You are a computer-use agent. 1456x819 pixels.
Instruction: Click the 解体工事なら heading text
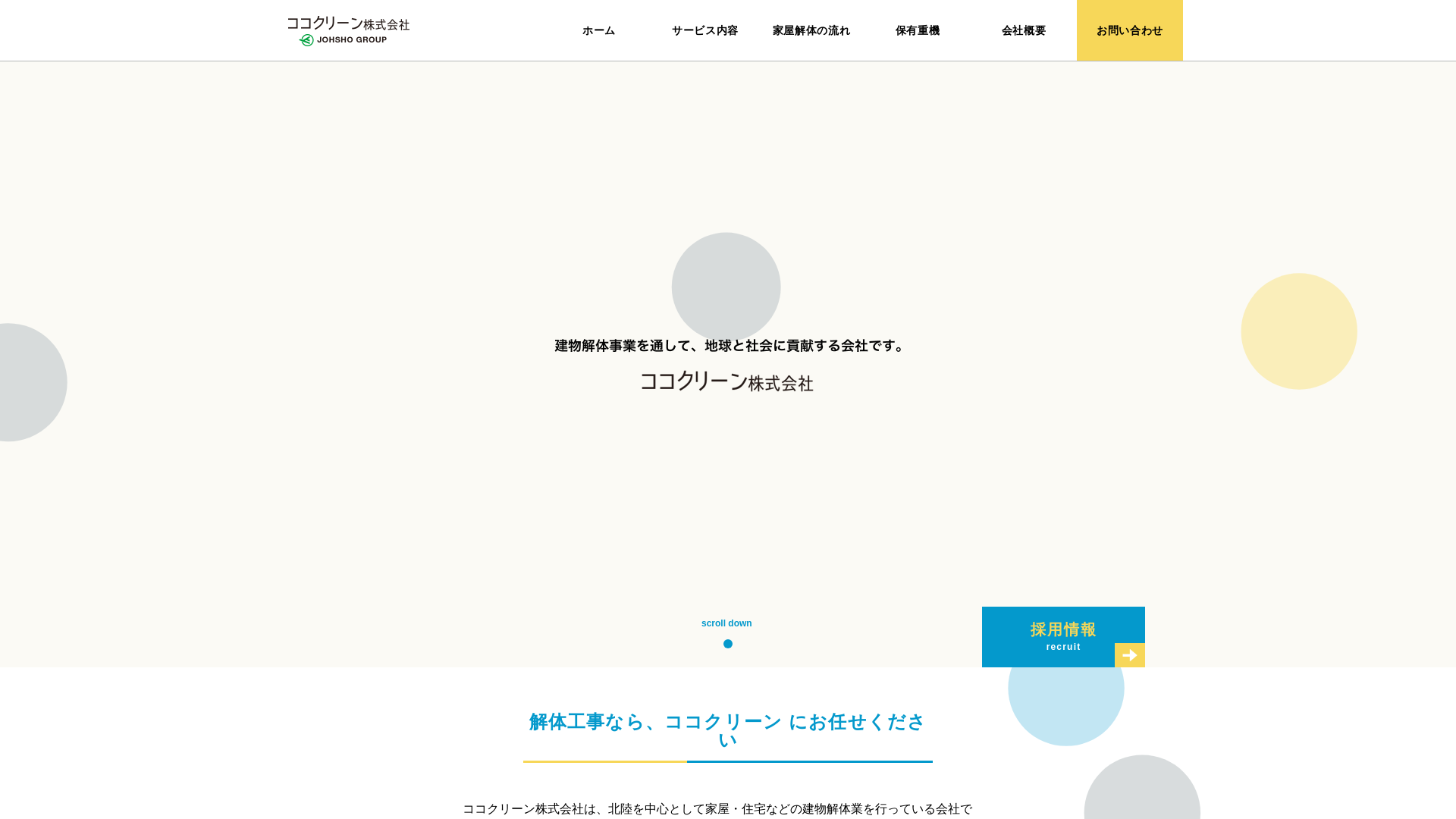click(727, 723)
